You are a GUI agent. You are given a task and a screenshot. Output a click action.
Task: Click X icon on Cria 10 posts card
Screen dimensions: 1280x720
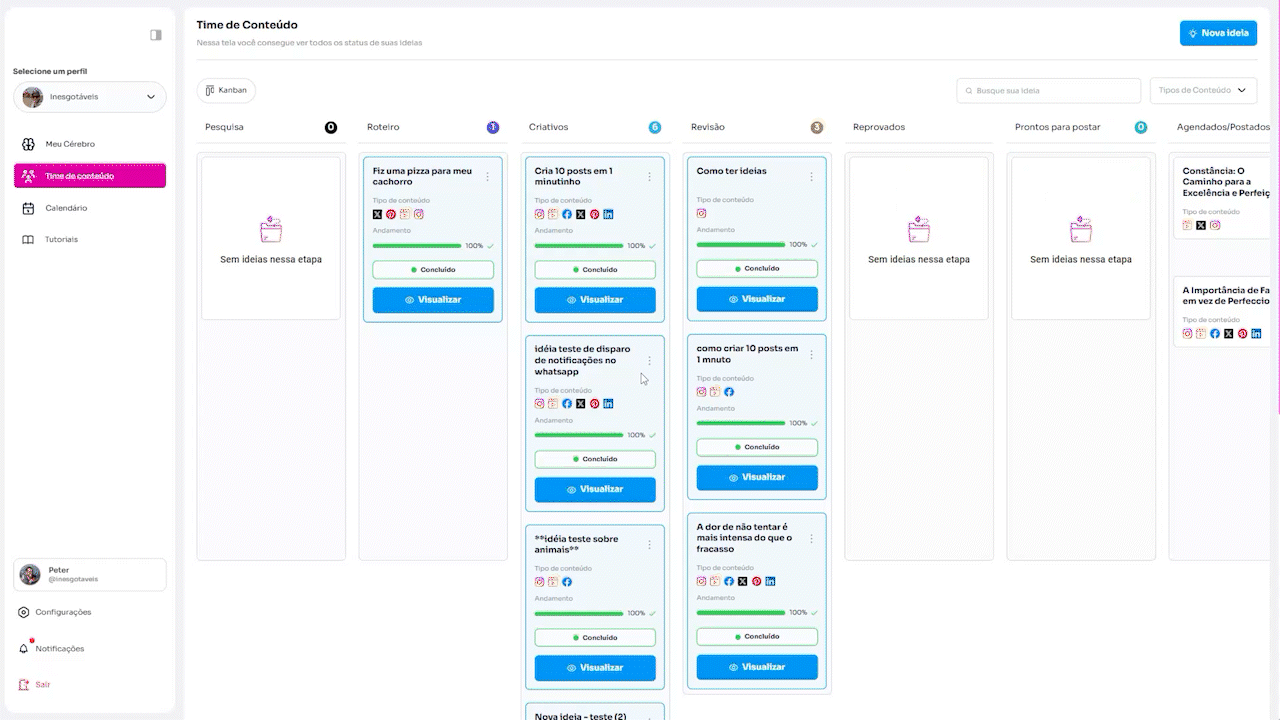(581, 214)
